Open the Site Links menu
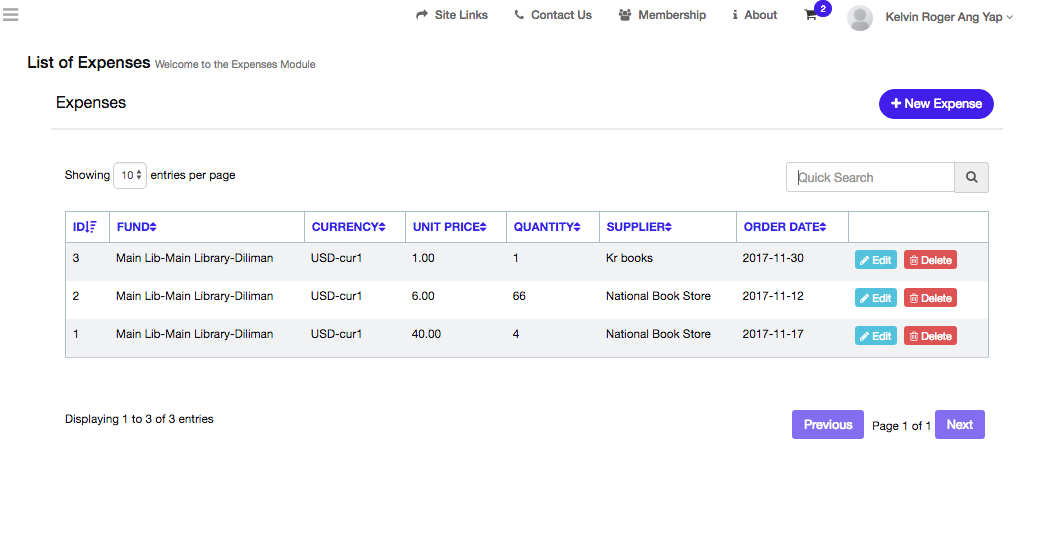 pyautogui.click(x=452, y=15)
